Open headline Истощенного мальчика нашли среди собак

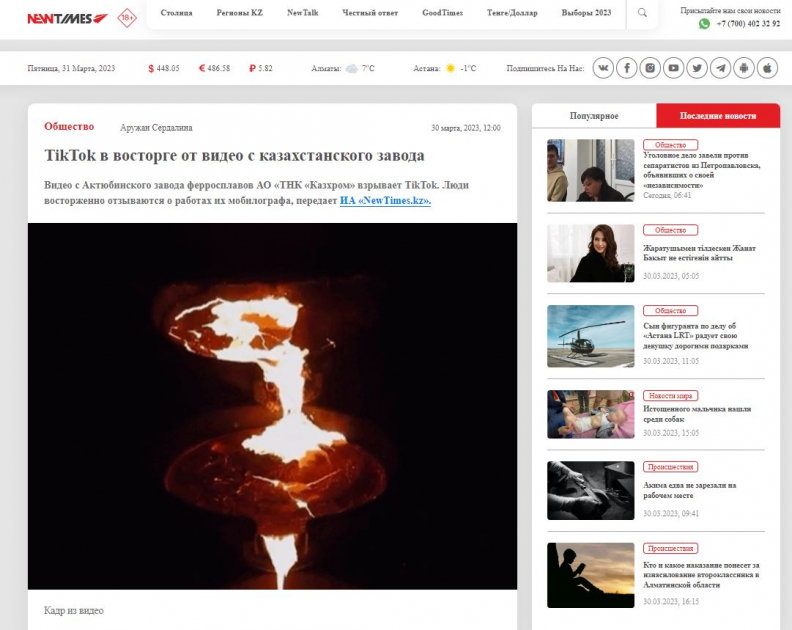pos(697,414)
